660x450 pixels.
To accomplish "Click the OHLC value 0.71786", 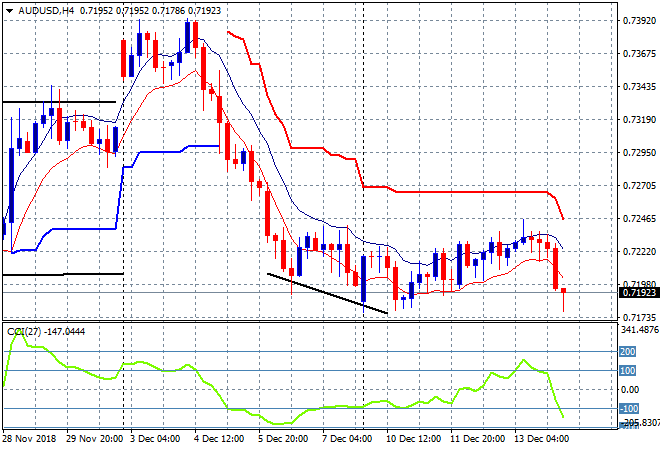I will point(168,11).
